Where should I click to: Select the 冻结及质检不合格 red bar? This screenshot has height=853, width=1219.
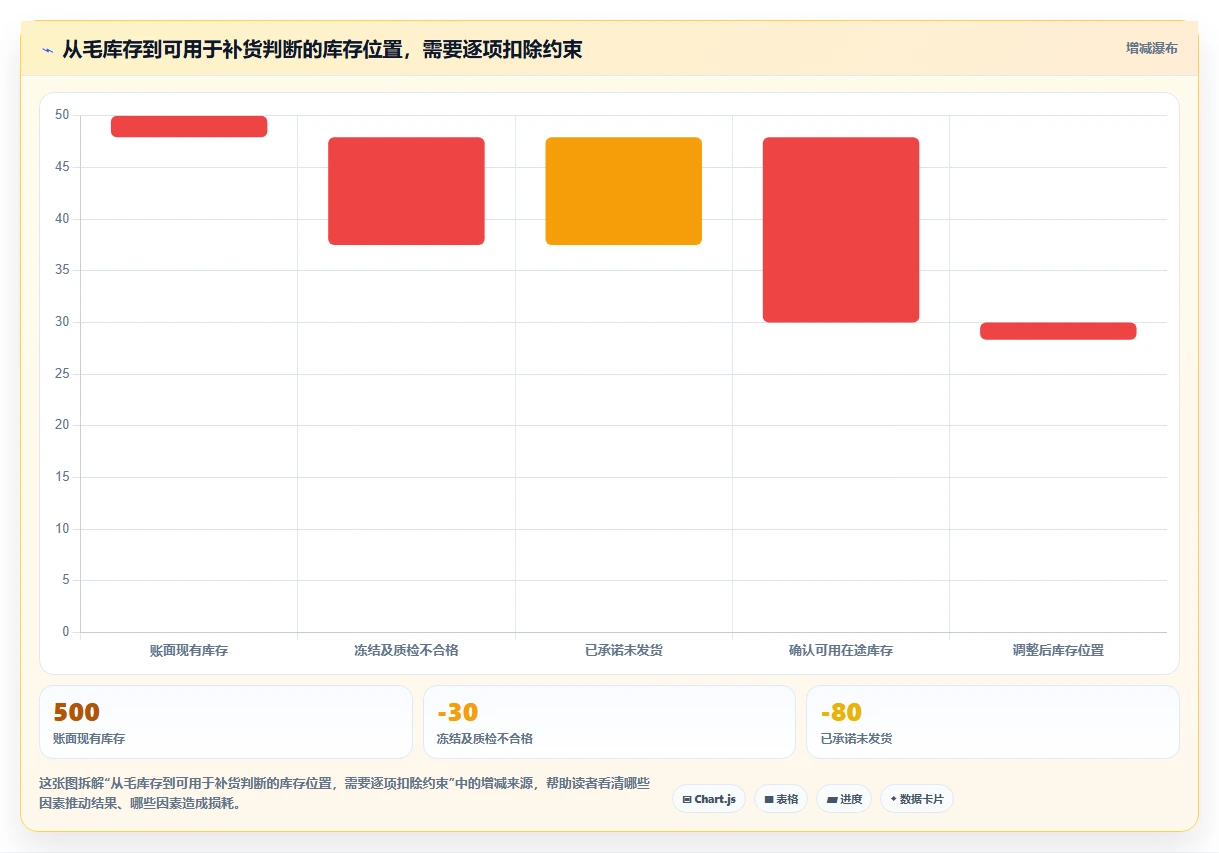coord(406,191)
